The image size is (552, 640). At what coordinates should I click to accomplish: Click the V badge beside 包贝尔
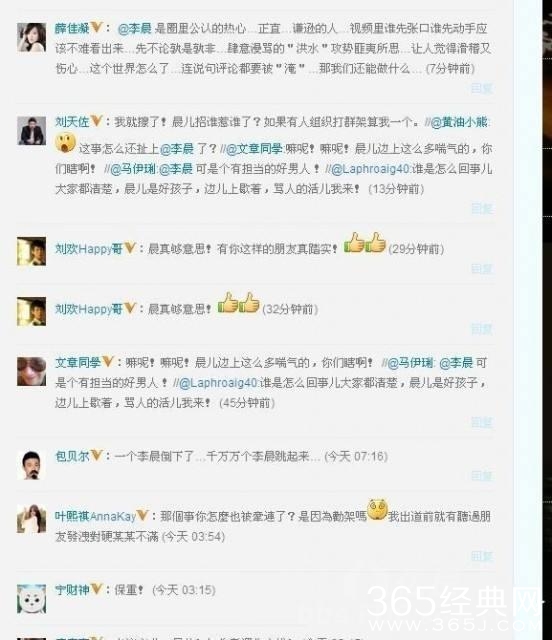96,455
